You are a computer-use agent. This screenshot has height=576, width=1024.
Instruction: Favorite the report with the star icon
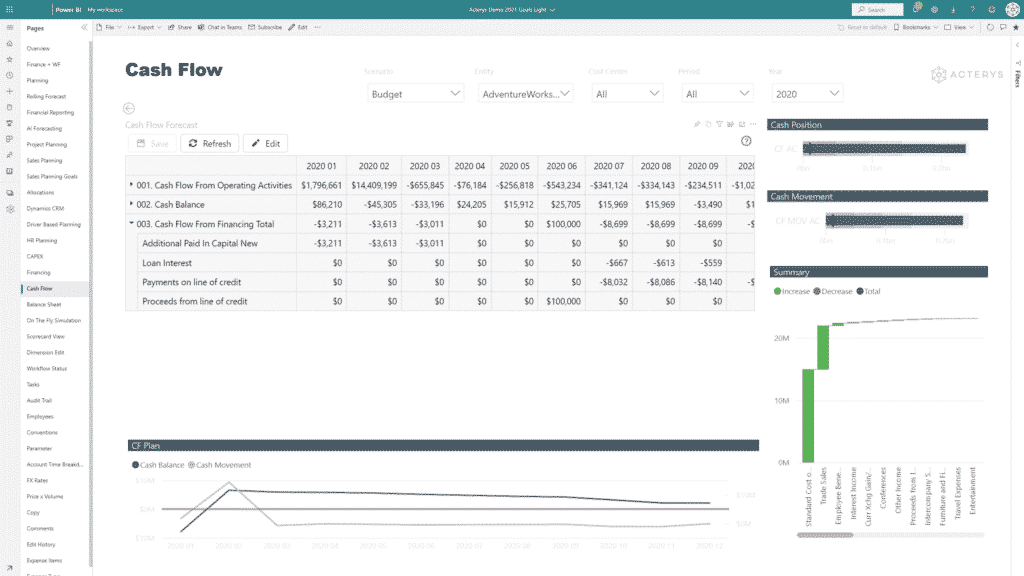(x=1016, y=28)
